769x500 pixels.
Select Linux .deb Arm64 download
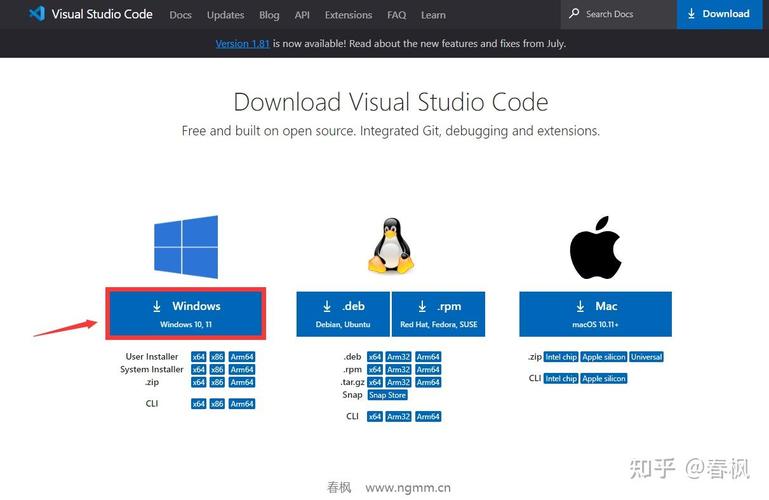pyautogui.click(x=428, y=357)
